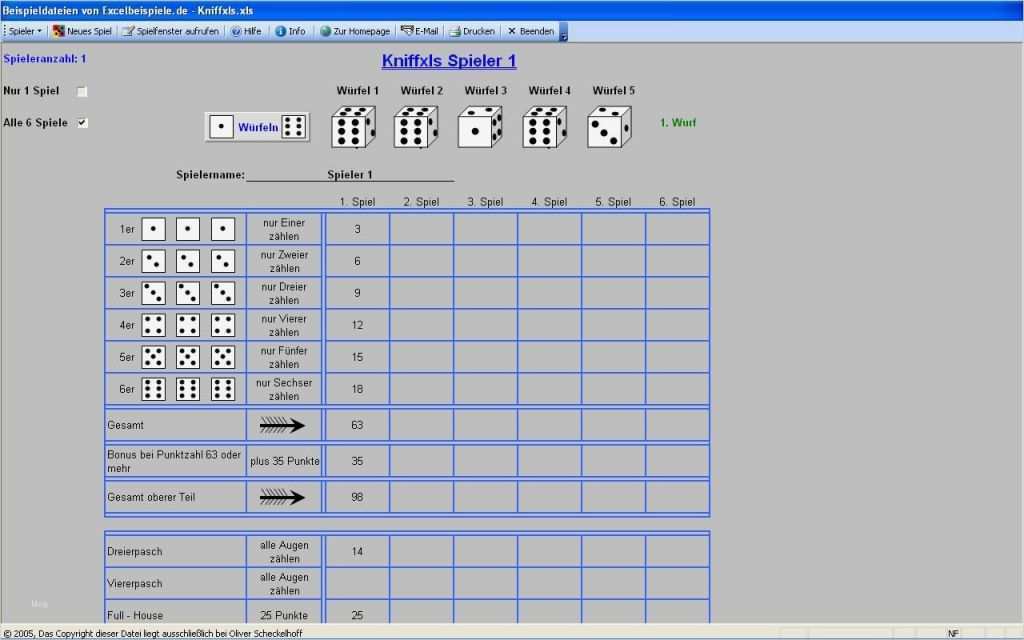Select 1er score cell with value 3

pyautogui.click(x=357, y=229)
